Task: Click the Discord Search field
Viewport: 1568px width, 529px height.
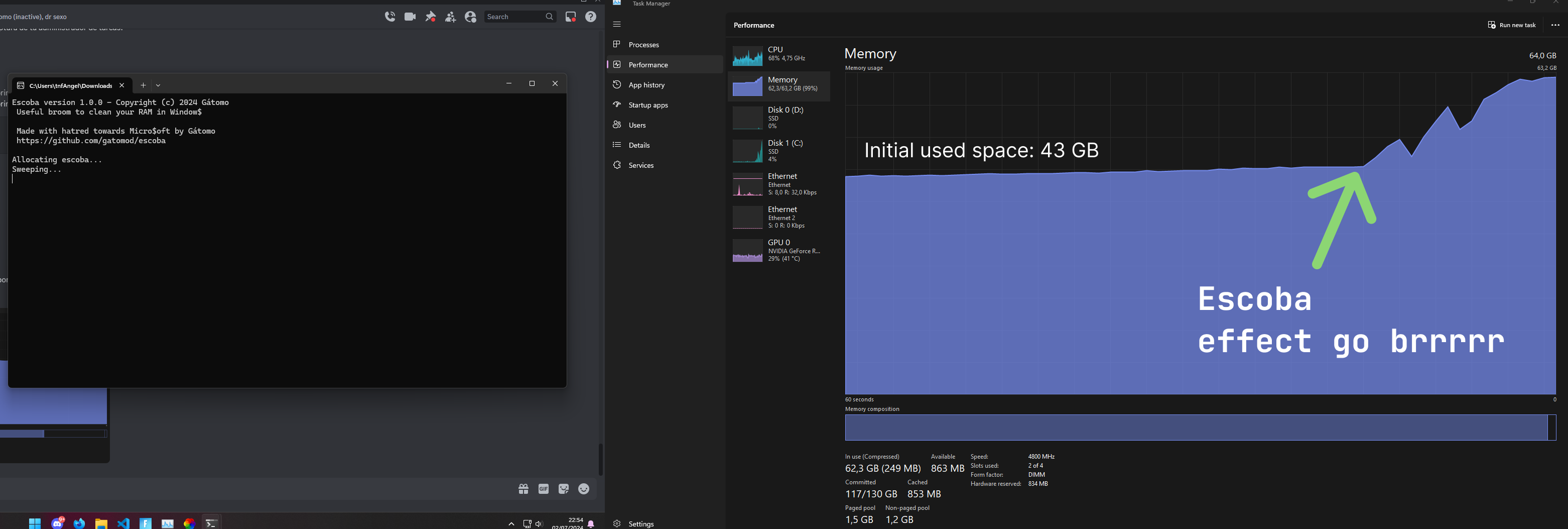Action: click(x=520, y=17)
